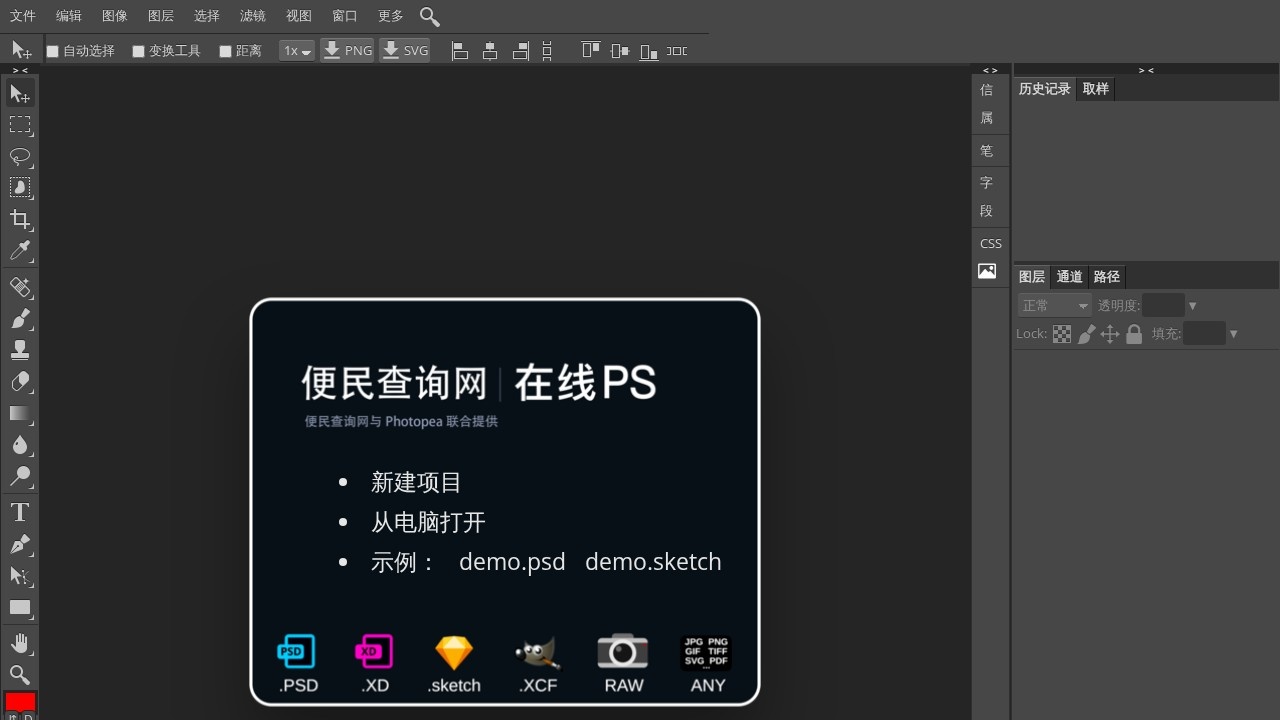Viewport: 1280px width, 720px height.
Task: Click the red foreground color swatch
Action: pos(20,702)
